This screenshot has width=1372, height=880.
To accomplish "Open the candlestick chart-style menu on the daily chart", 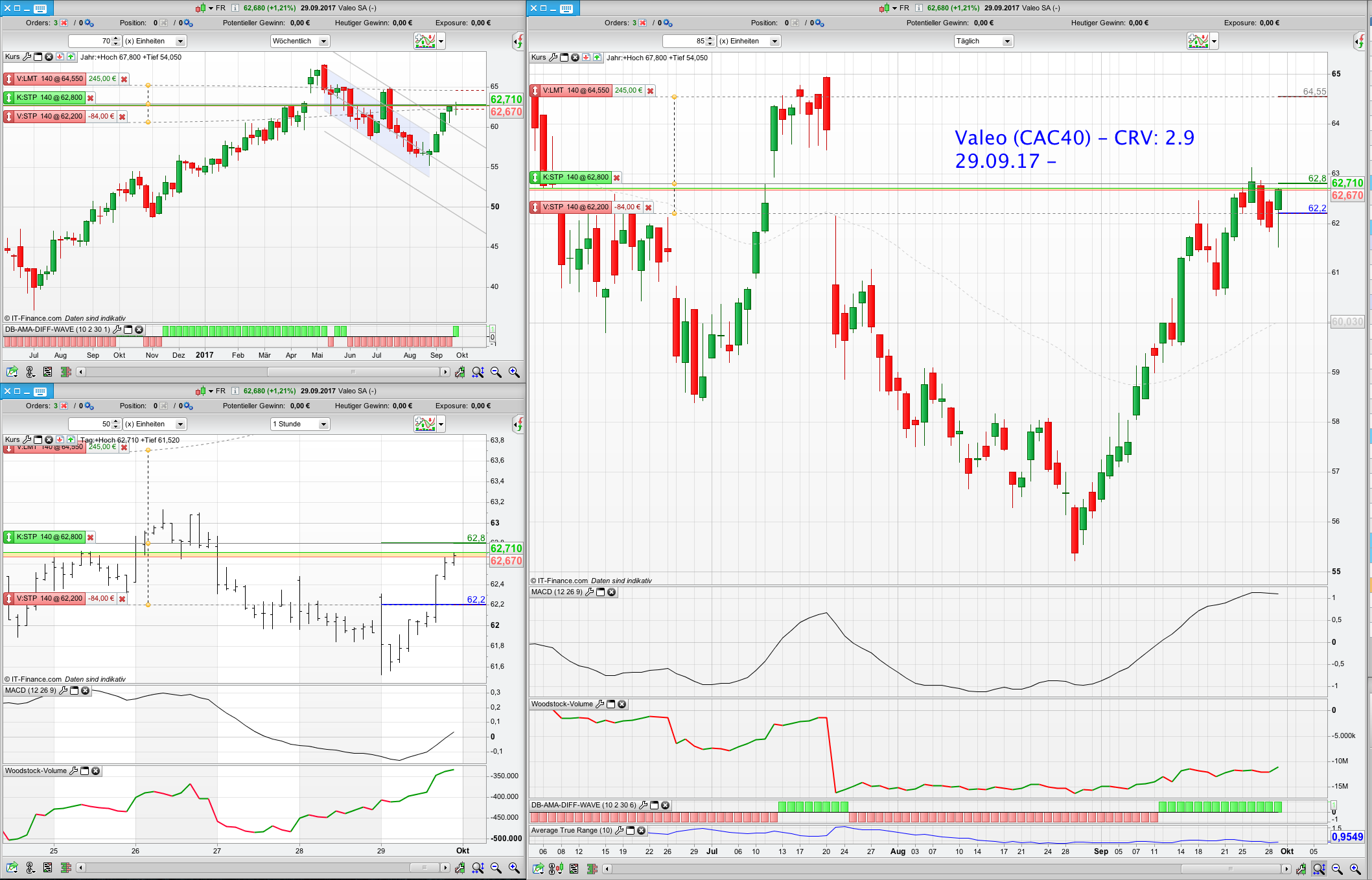I will click(x=885, y=8).
